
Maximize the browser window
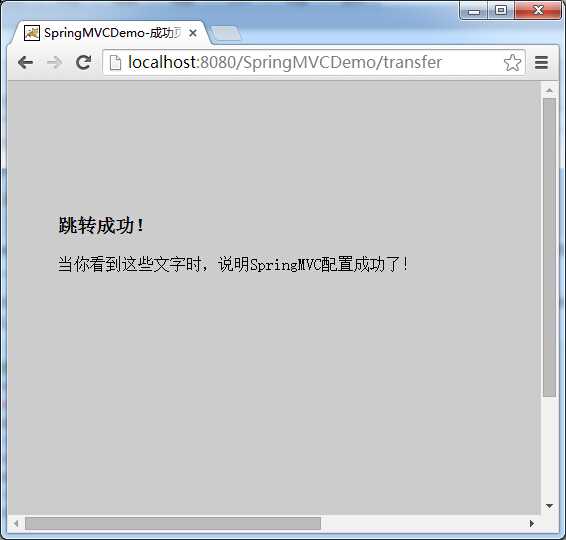click(x=501, y=10)
